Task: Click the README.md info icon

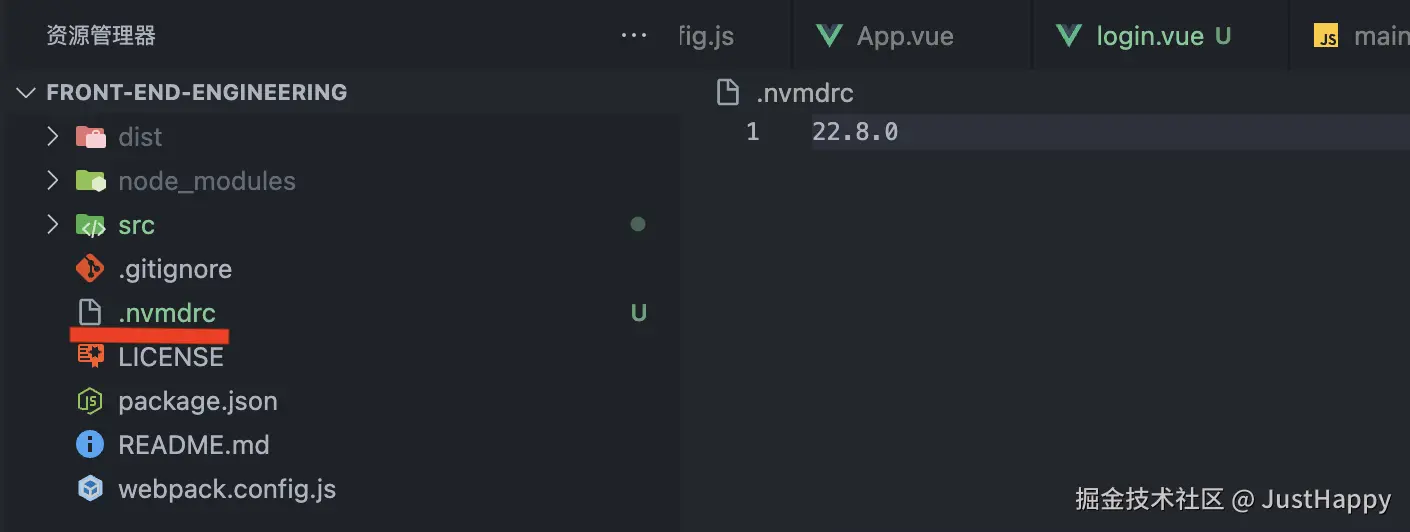Action: pyautogui.click(x=90, y=445)
